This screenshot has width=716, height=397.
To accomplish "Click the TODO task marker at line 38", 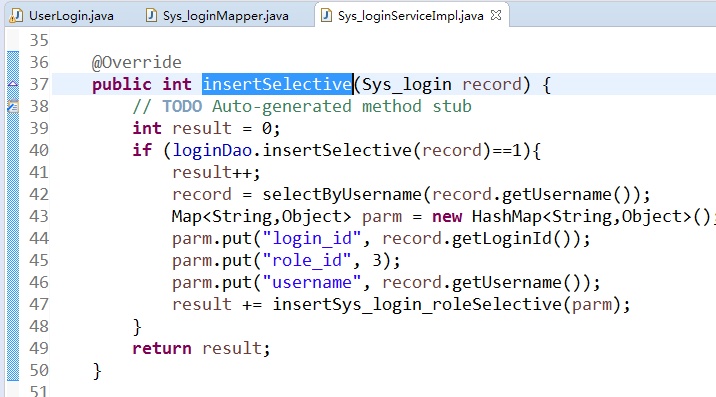I will (13, 106).
